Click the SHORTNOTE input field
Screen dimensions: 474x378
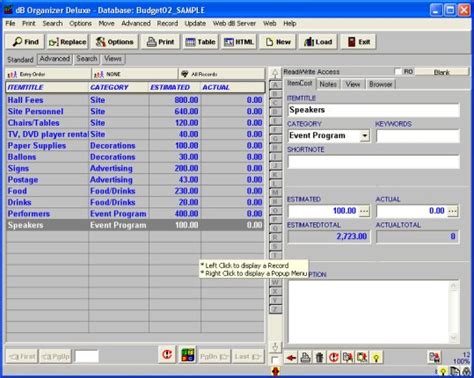pyautogui.click(x=374, y=162)
